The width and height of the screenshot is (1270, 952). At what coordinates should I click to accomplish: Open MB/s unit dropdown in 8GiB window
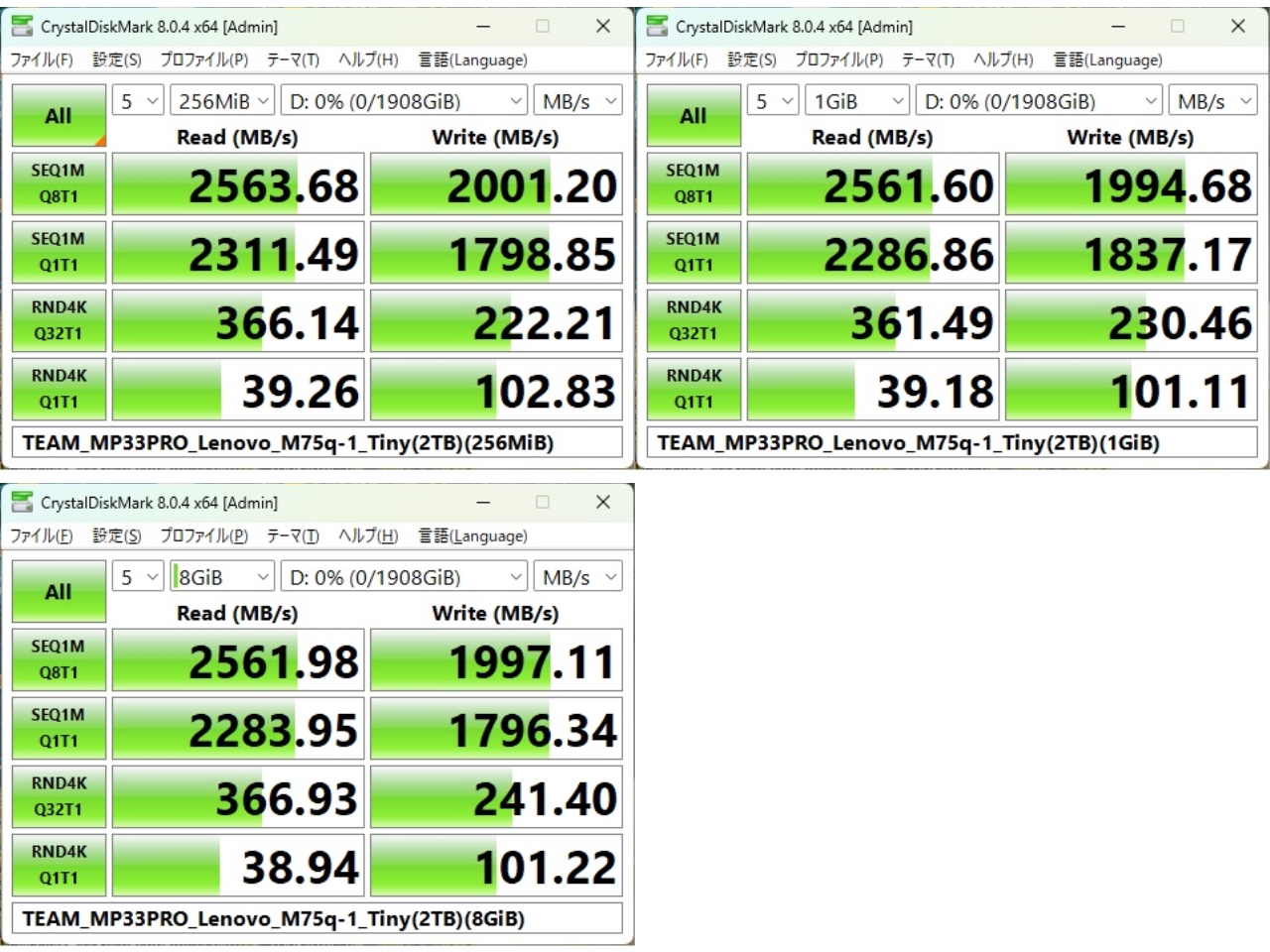(x=578, y=577)
